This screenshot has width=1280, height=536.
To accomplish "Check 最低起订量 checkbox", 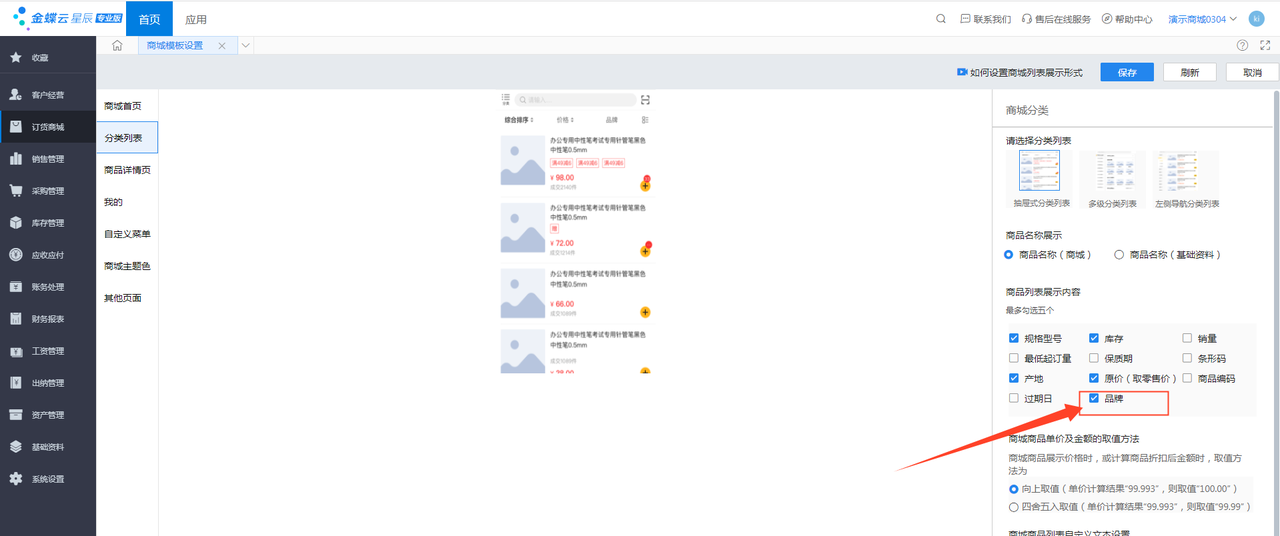I will (1014, 358).
